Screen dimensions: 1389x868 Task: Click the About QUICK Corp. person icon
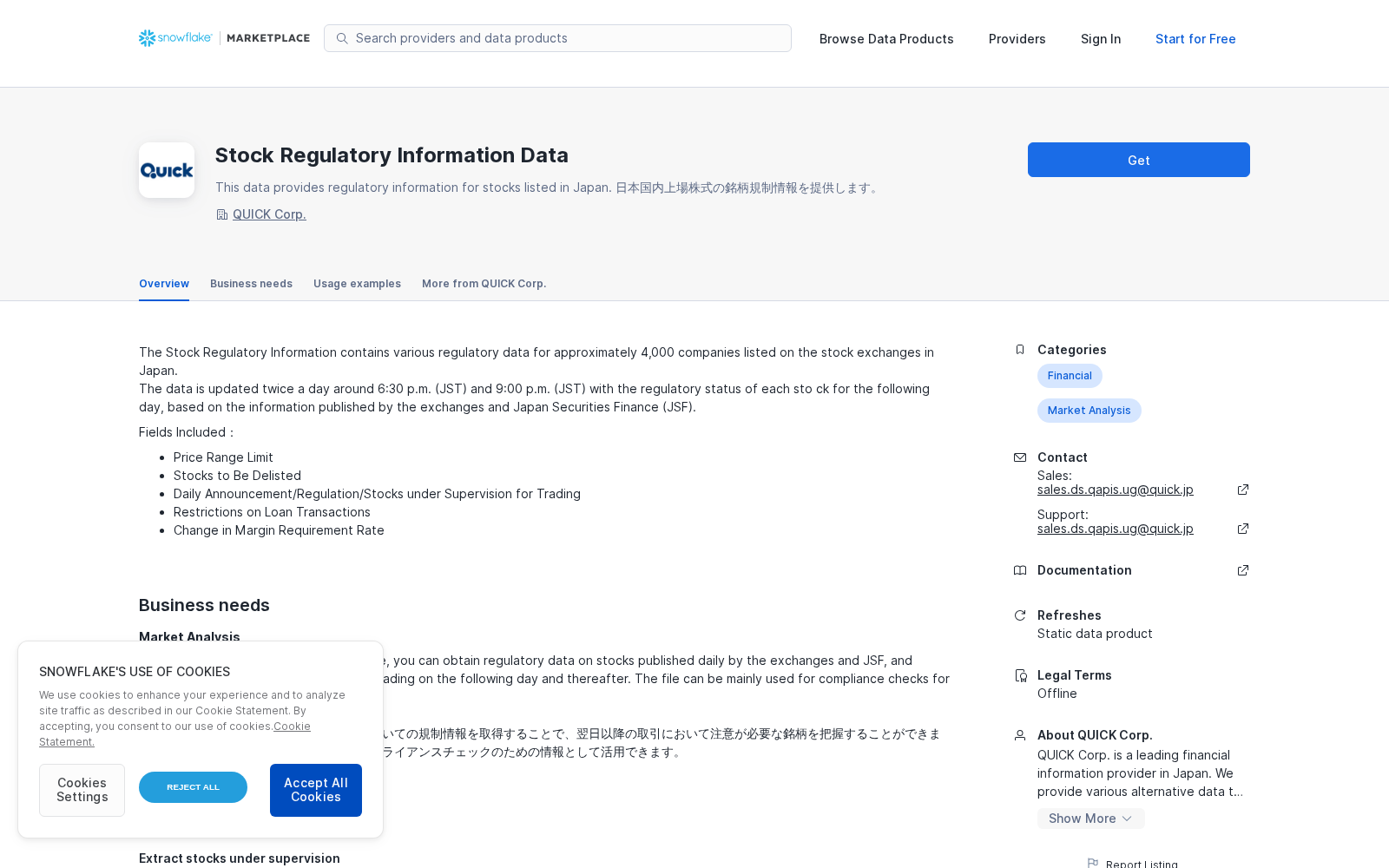[x=1020, y=735]
